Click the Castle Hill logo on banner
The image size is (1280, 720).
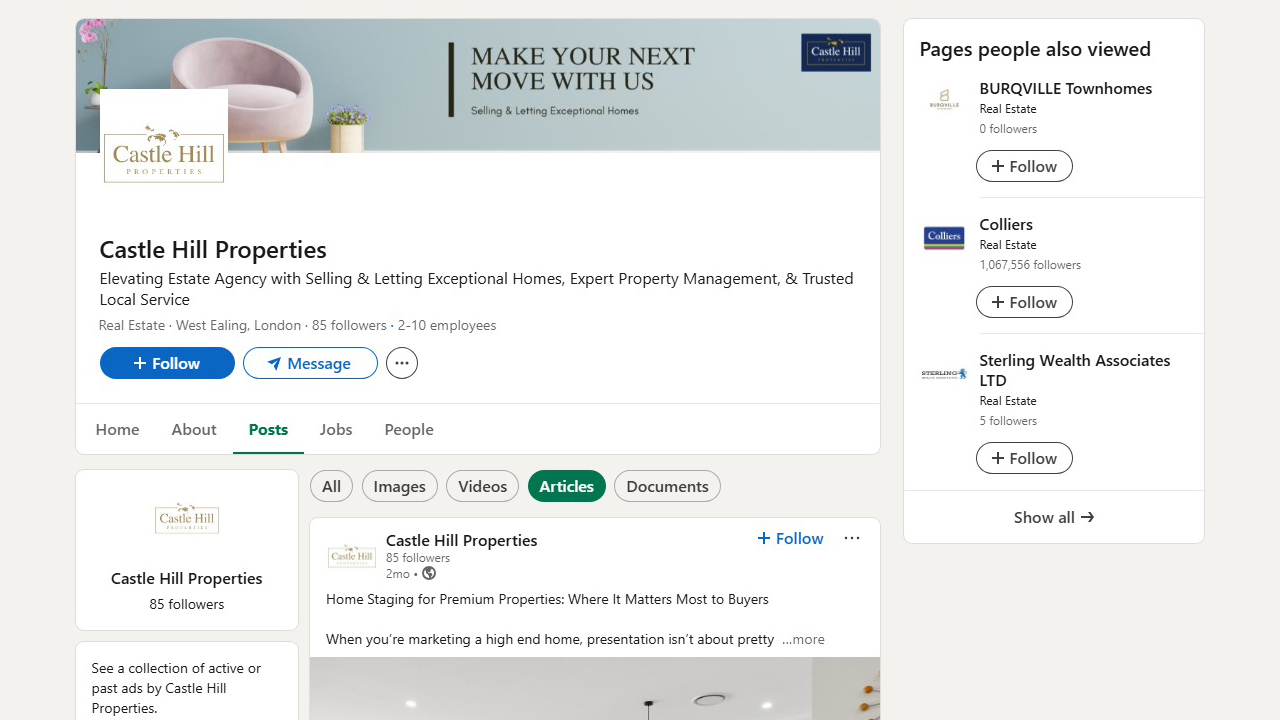click(836, 52)
